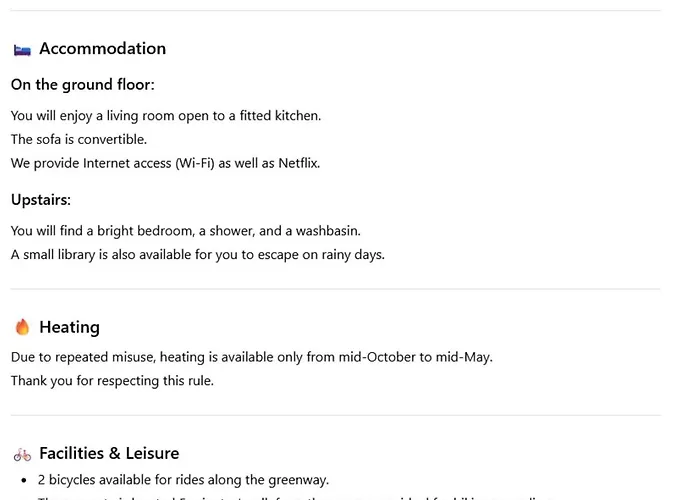The height and width of the screenshot is (500, 700).
Task: Click the 'On the ground floor:' subheading
Action: pos(83,85)
